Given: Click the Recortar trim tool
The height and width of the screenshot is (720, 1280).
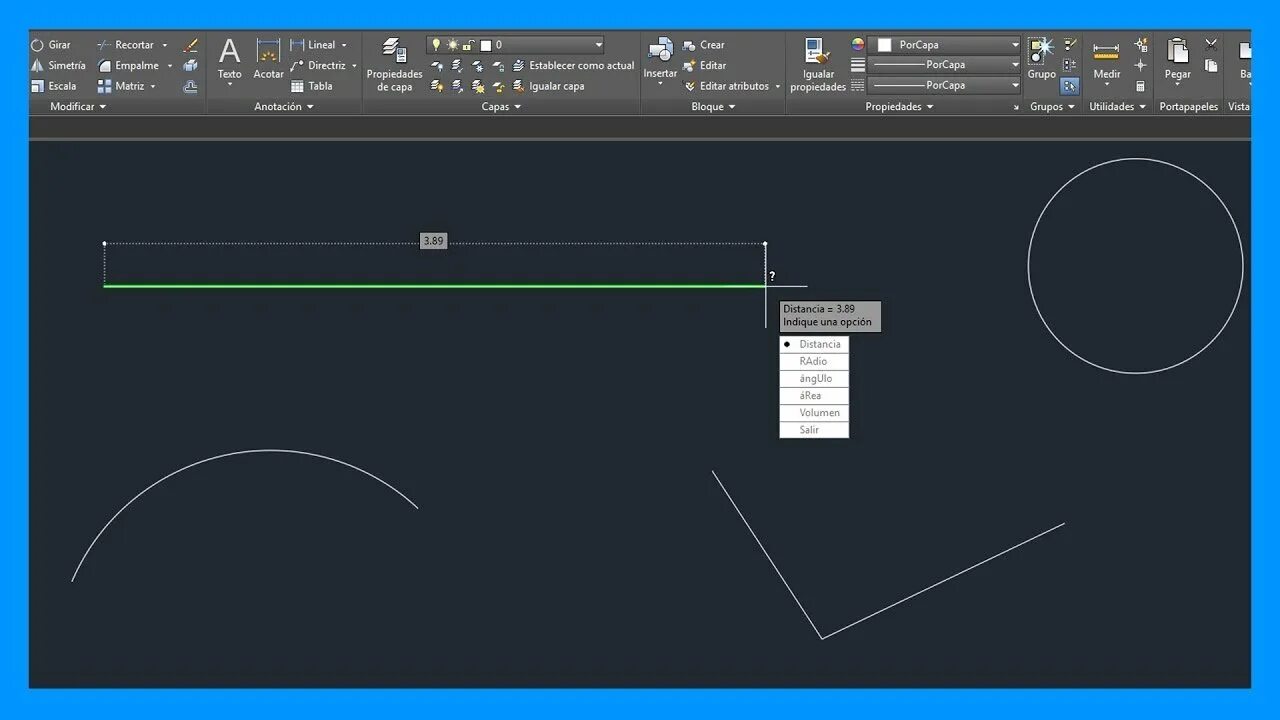Looking at the screenshot, I should coord(126,45).
